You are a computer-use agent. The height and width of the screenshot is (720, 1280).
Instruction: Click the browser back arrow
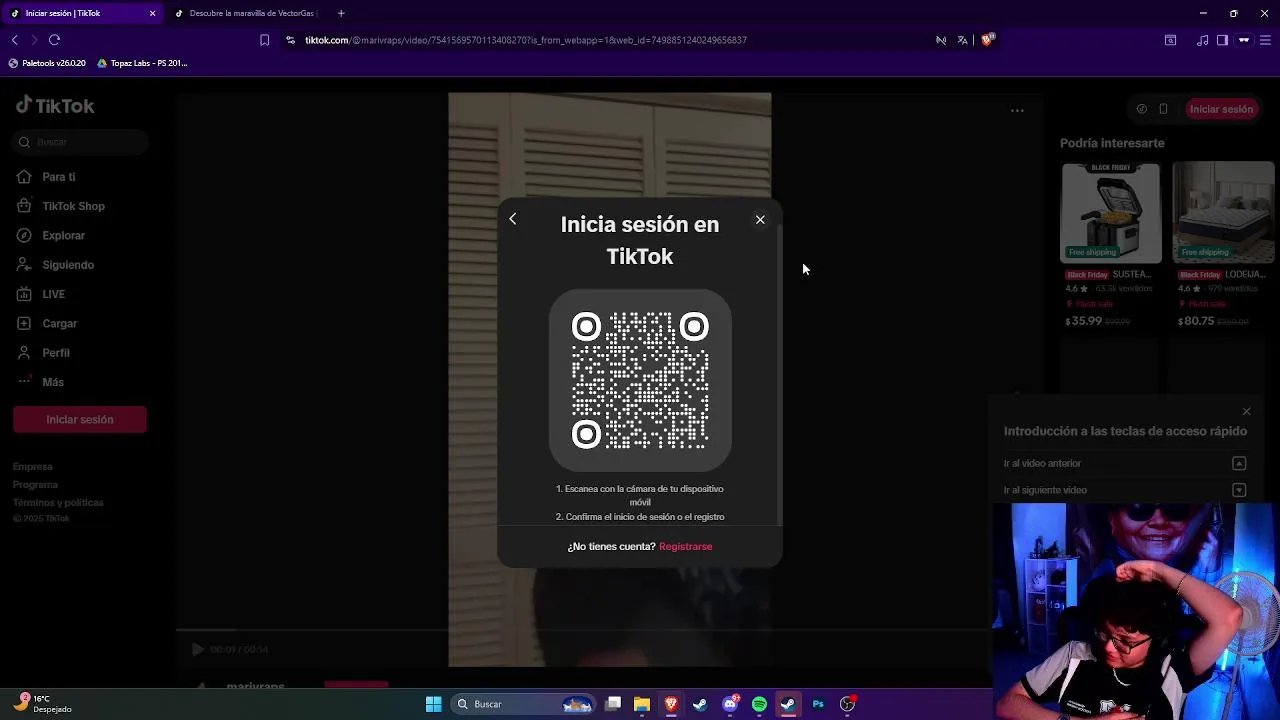click(15, 40)
